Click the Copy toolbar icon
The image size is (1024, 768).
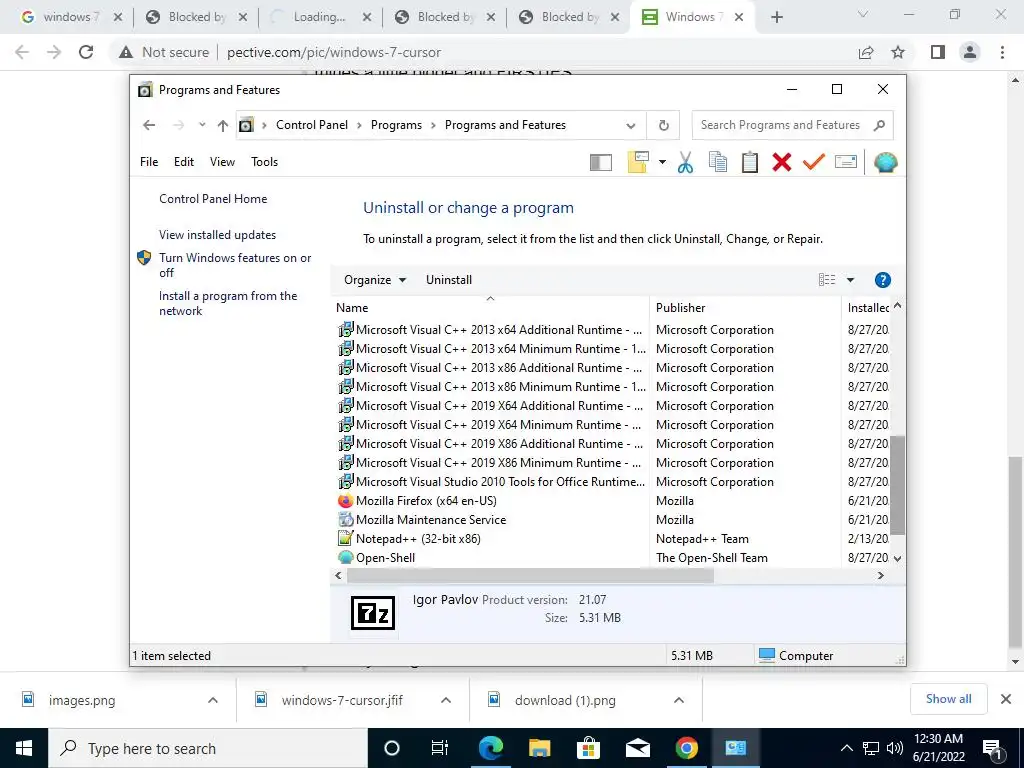coord(718,162)
